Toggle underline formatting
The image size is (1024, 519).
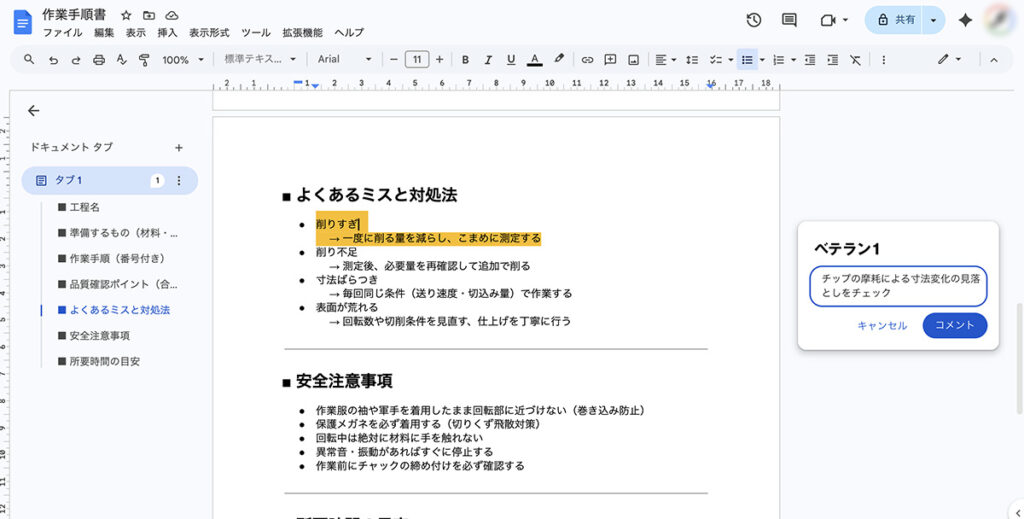click(511, 59)
